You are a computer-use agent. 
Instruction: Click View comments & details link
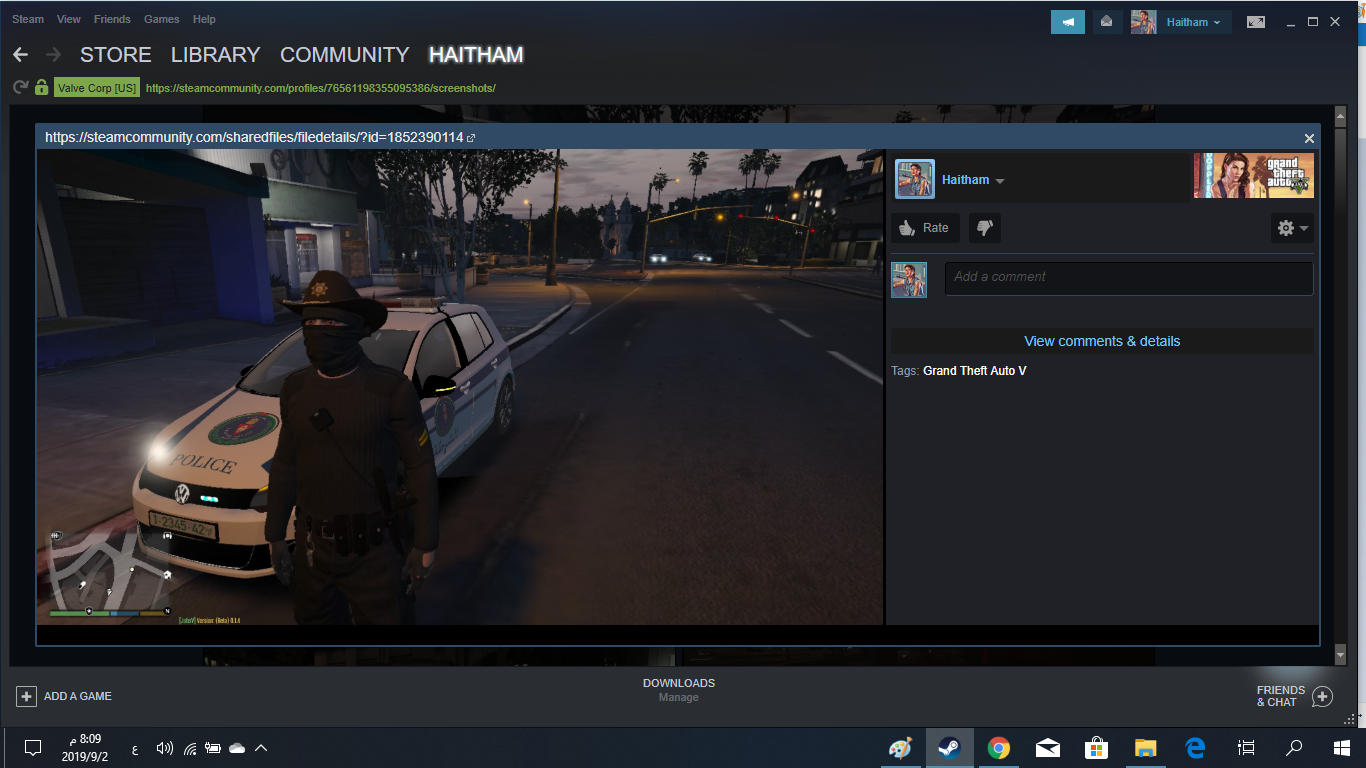coord(1102,341)
